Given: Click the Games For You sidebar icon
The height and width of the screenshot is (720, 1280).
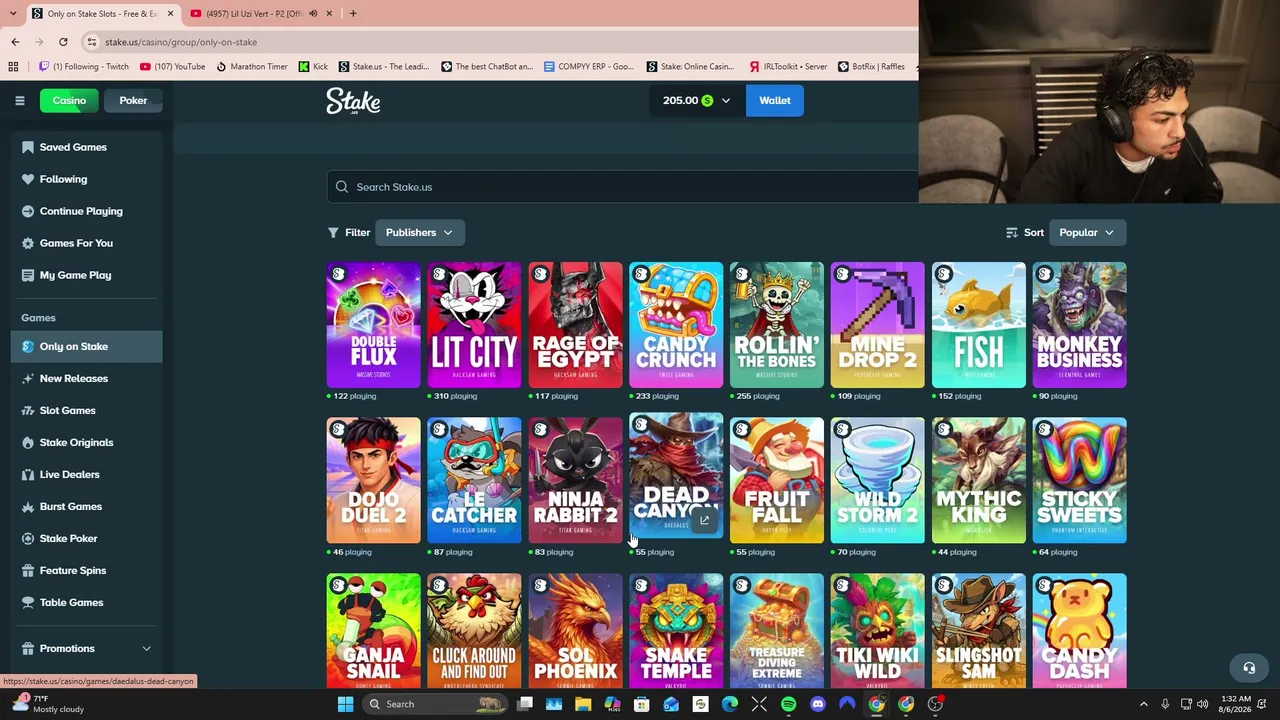Looking at the screenshot, I should [28, 243].
